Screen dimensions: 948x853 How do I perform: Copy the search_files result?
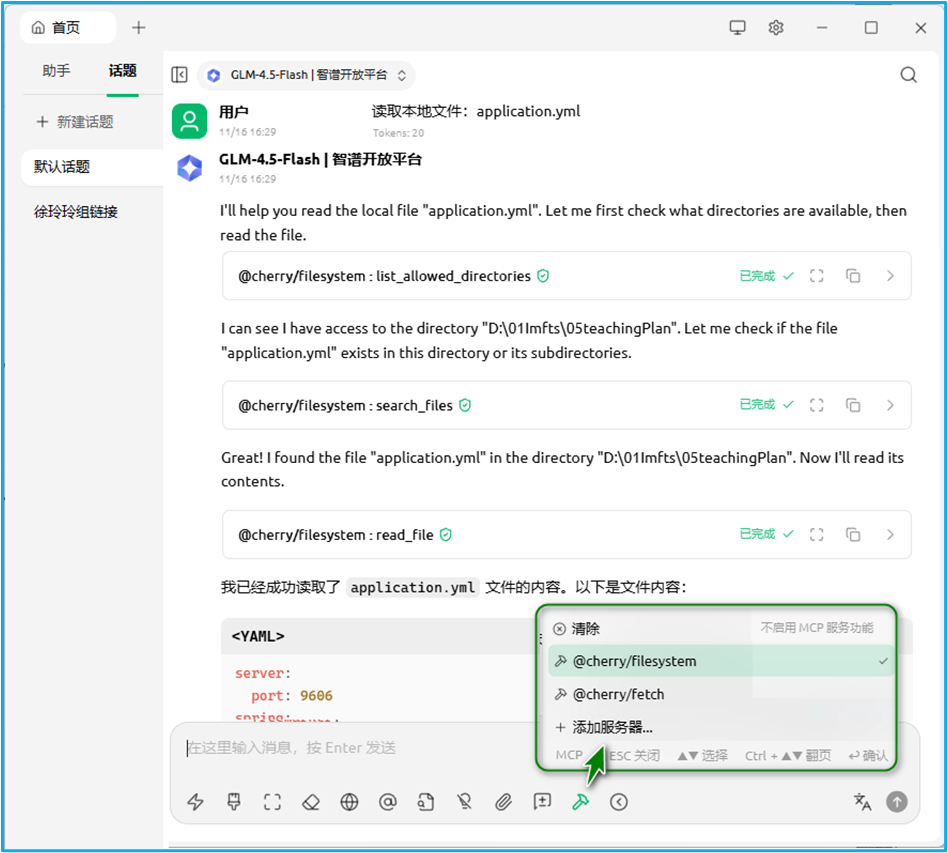pyautogui.click(x=853, y=405)
